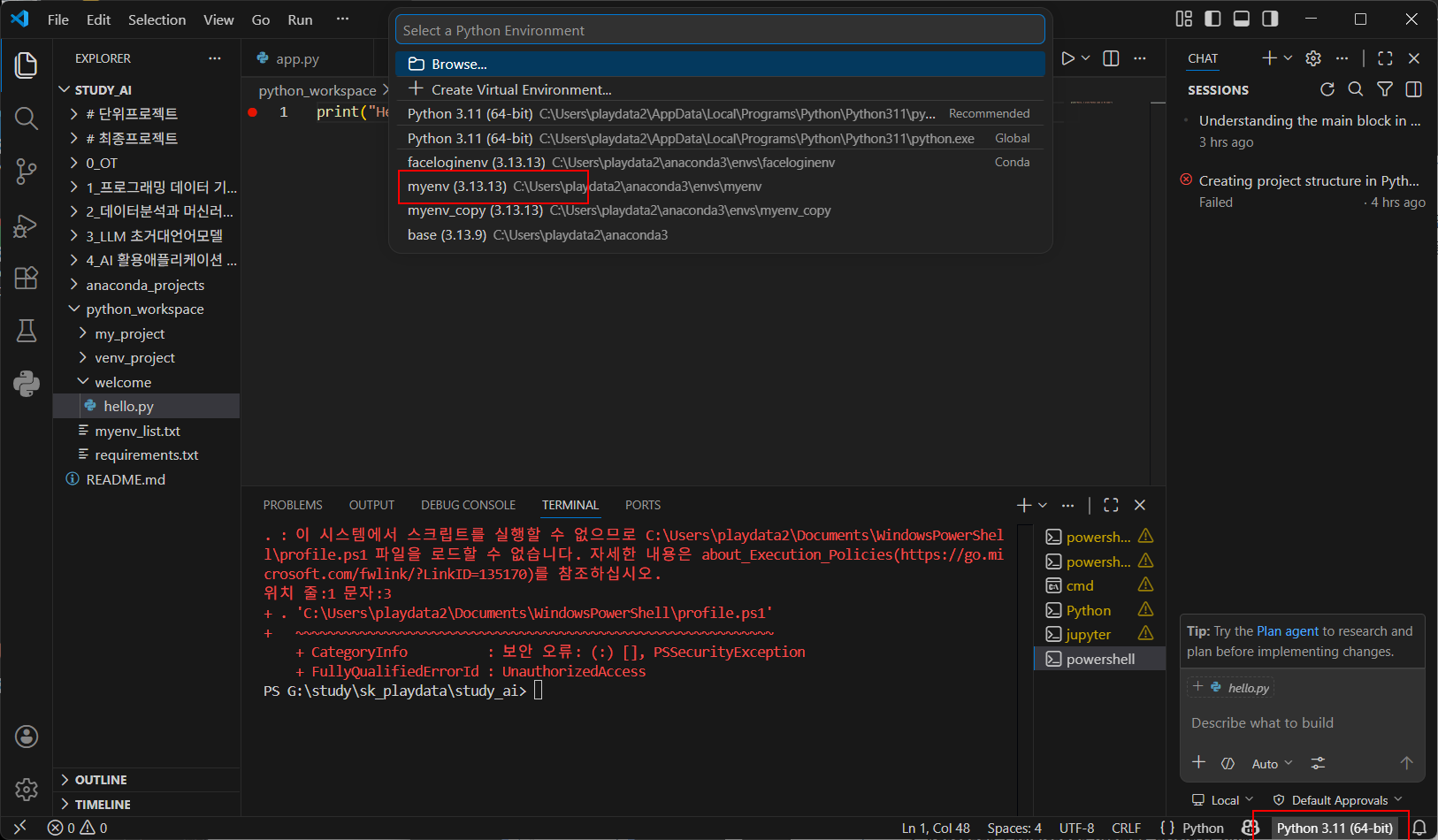Select base (3.13.9) anaconda environment

click(x=720, y=234)
